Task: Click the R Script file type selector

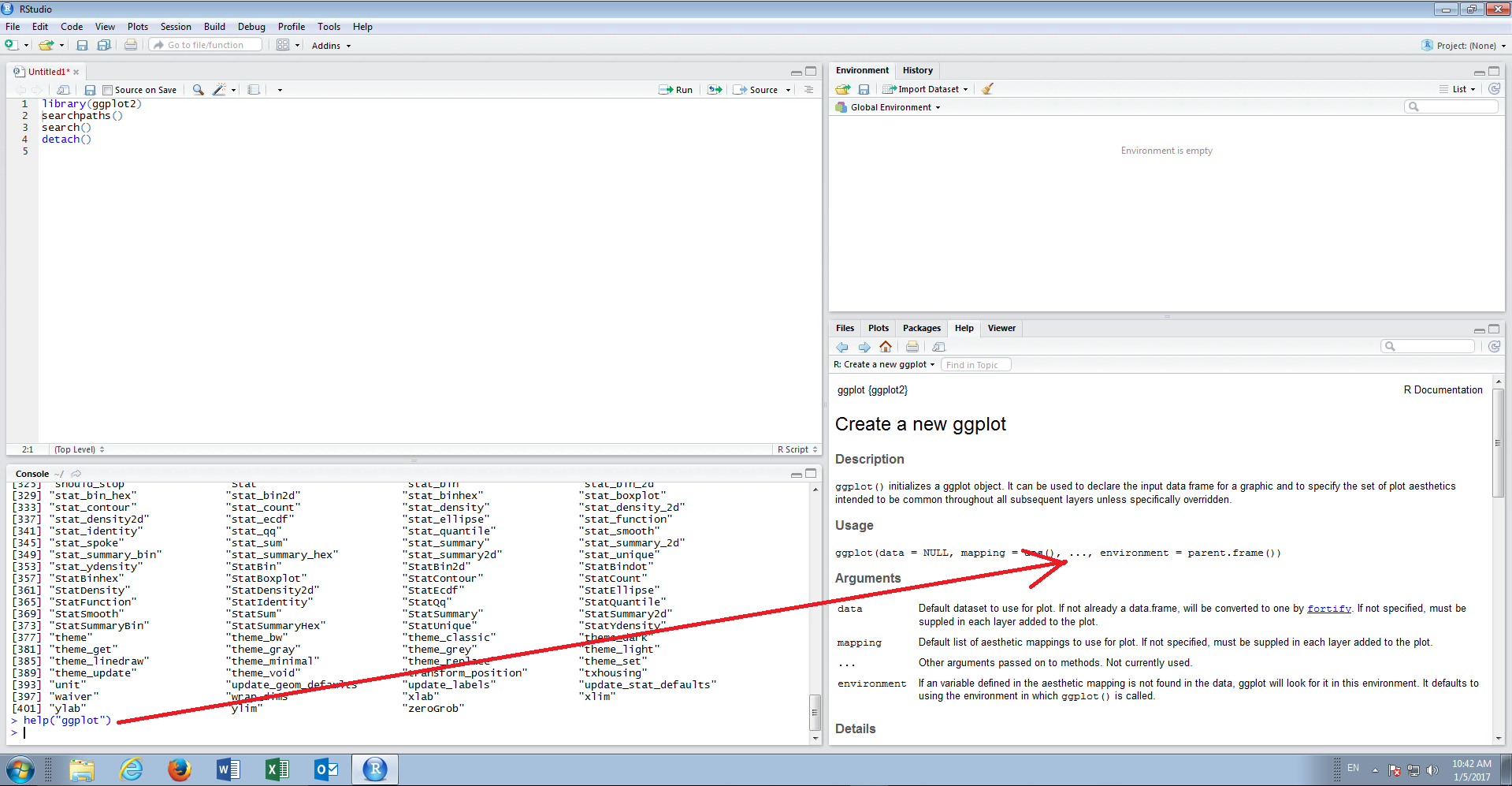Action: pos(797,449)
